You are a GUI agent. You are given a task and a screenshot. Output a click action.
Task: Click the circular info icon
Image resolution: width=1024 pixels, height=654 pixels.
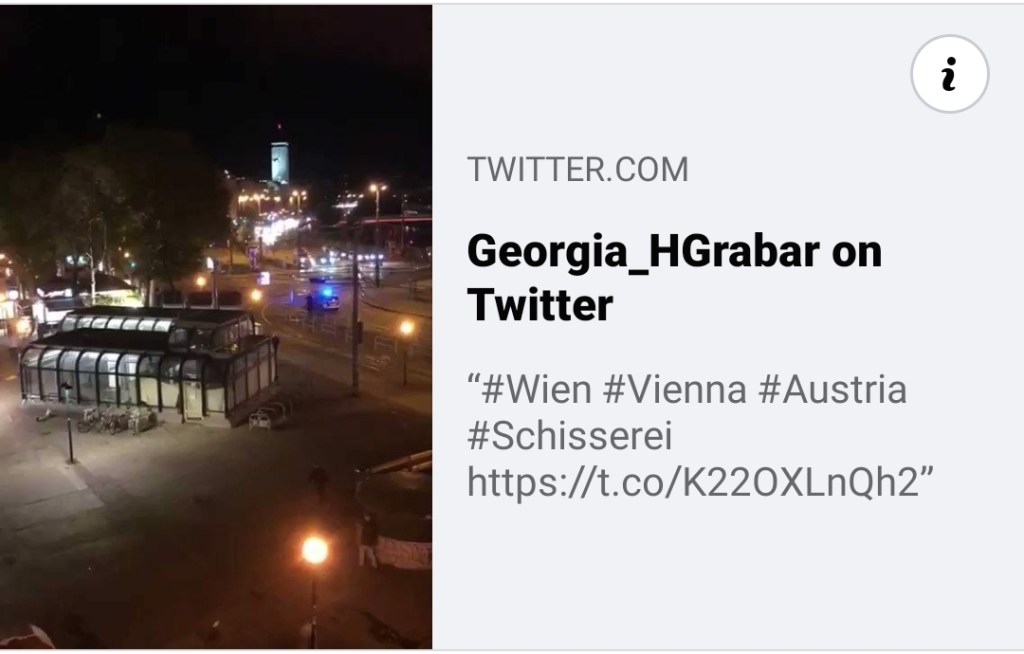(950, 74)
